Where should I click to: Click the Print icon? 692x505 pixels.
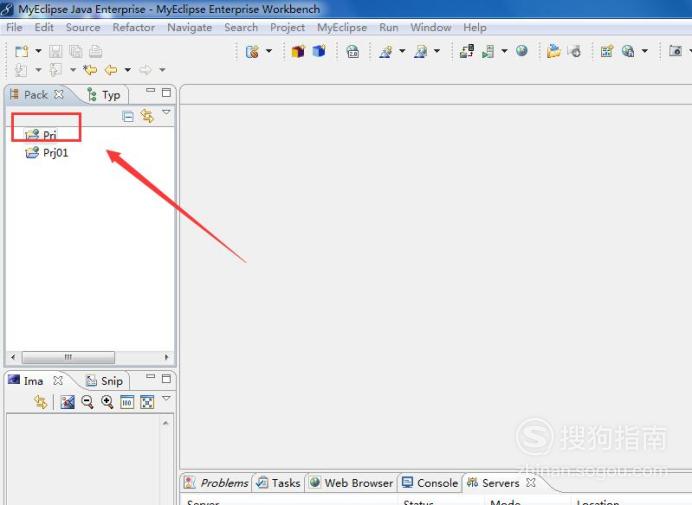(95, 51)
